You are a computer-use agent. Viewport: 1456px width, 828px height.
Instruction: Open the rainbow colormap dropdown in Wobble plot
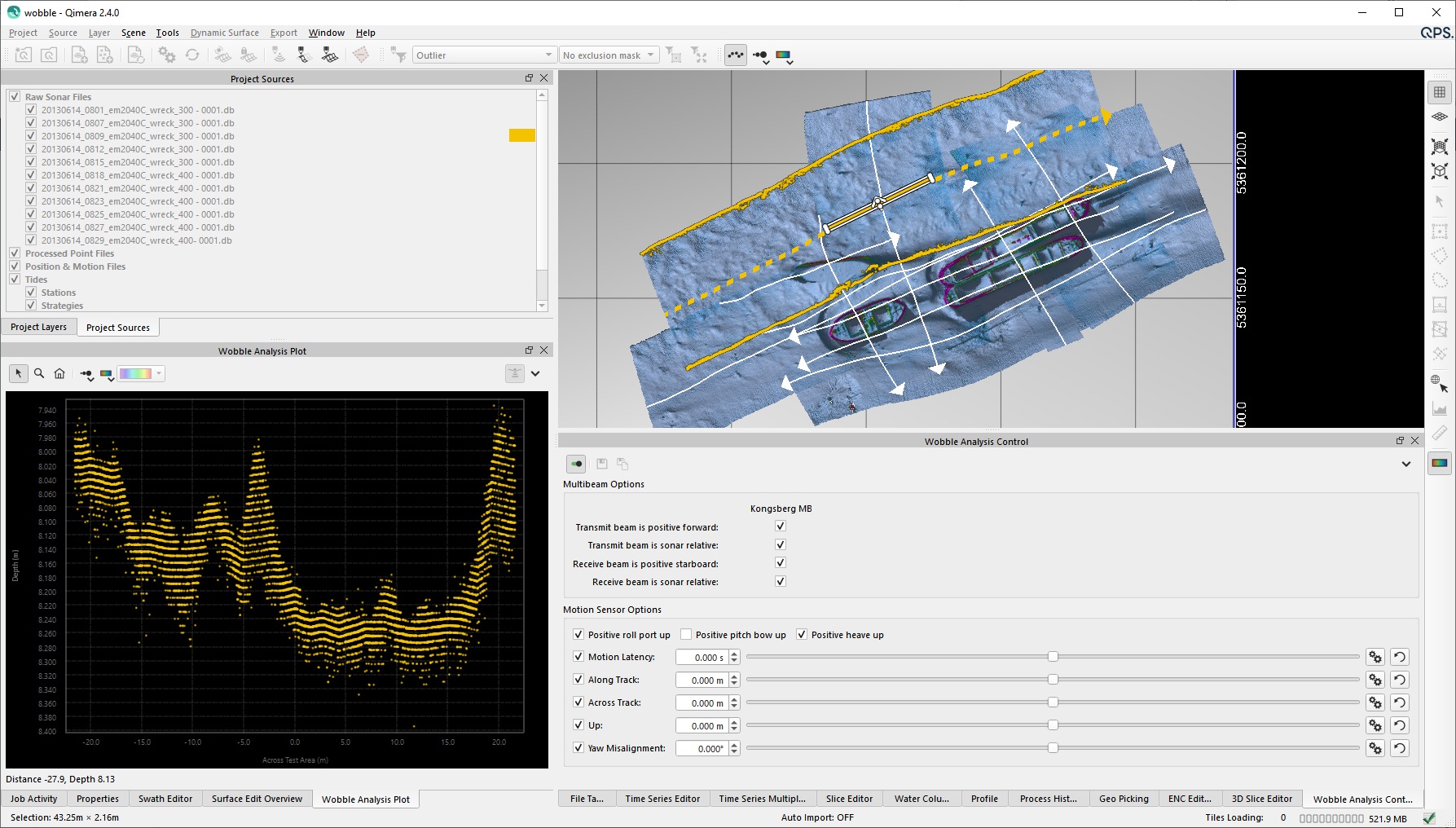click(141, 373)
